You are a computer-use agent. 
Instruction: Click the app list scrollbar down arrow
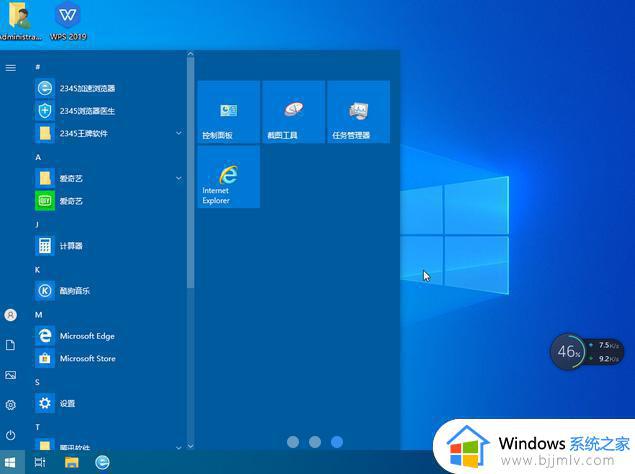pos(190,446)
